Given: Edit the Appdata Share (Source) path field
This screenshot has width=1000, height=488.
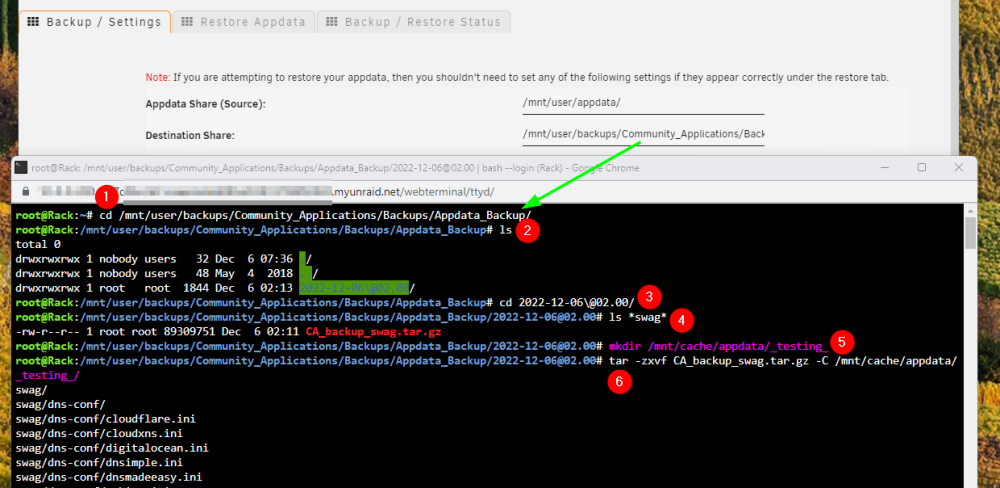Looking at the screenshot, I should click(x=643, y=103).
